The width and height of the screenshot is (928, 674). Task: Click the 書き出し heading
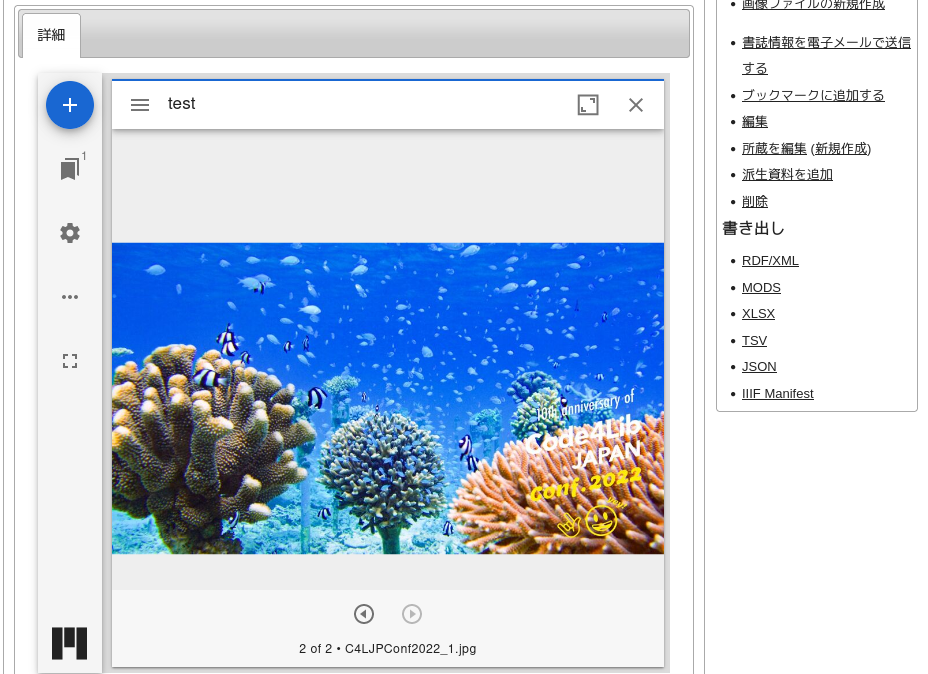(753, 228)
